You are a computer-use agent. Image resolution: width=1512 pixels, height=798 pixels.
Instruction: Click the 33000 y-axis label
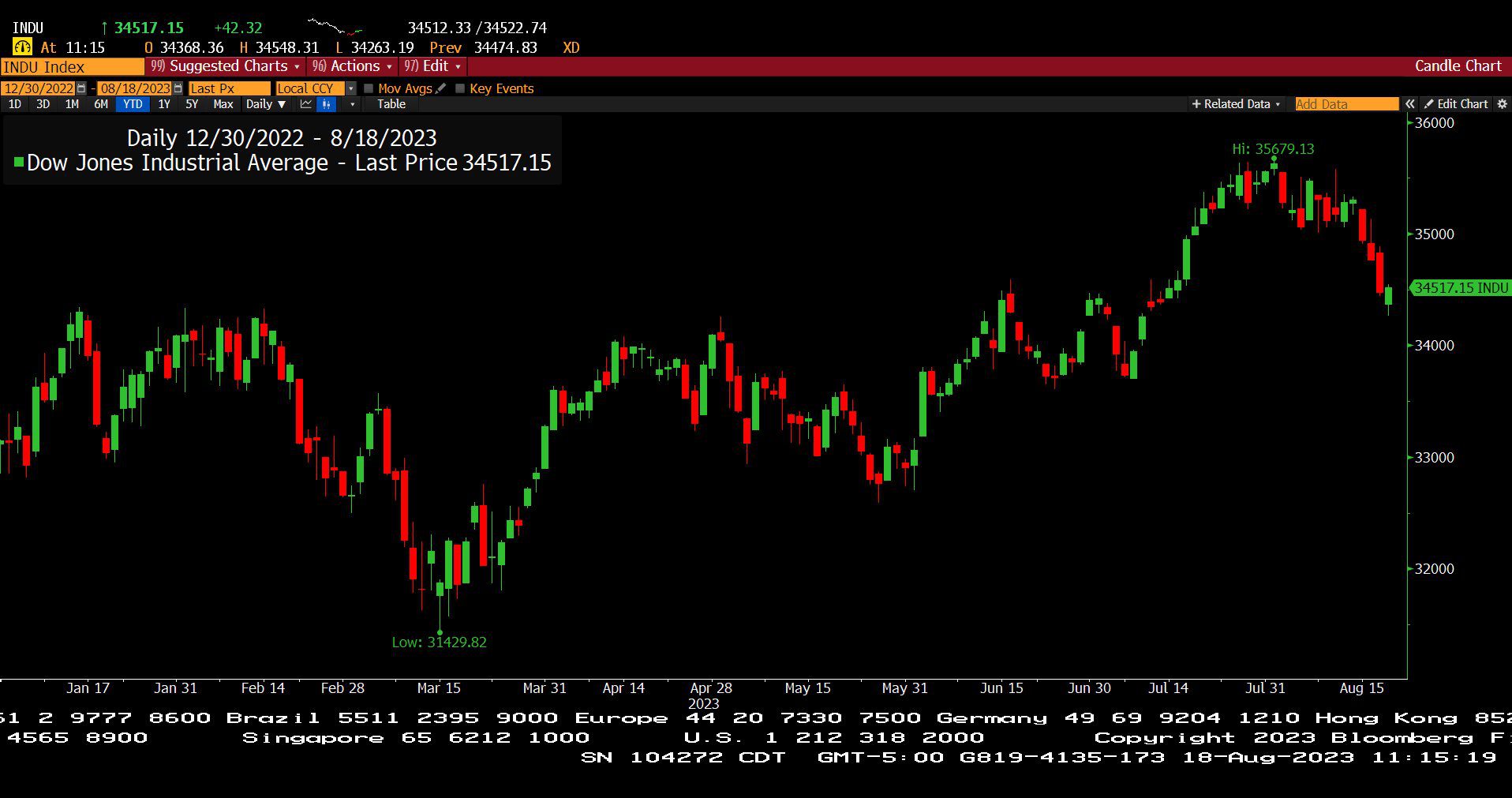pos(1434,458)
